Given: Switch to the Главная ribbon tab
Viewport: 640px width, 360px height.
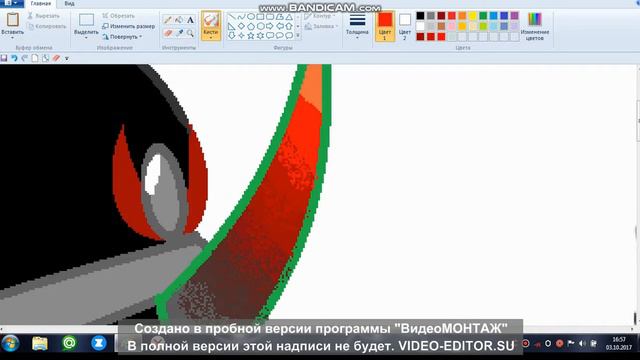Looking at the screenshot, I should point(41,3).
